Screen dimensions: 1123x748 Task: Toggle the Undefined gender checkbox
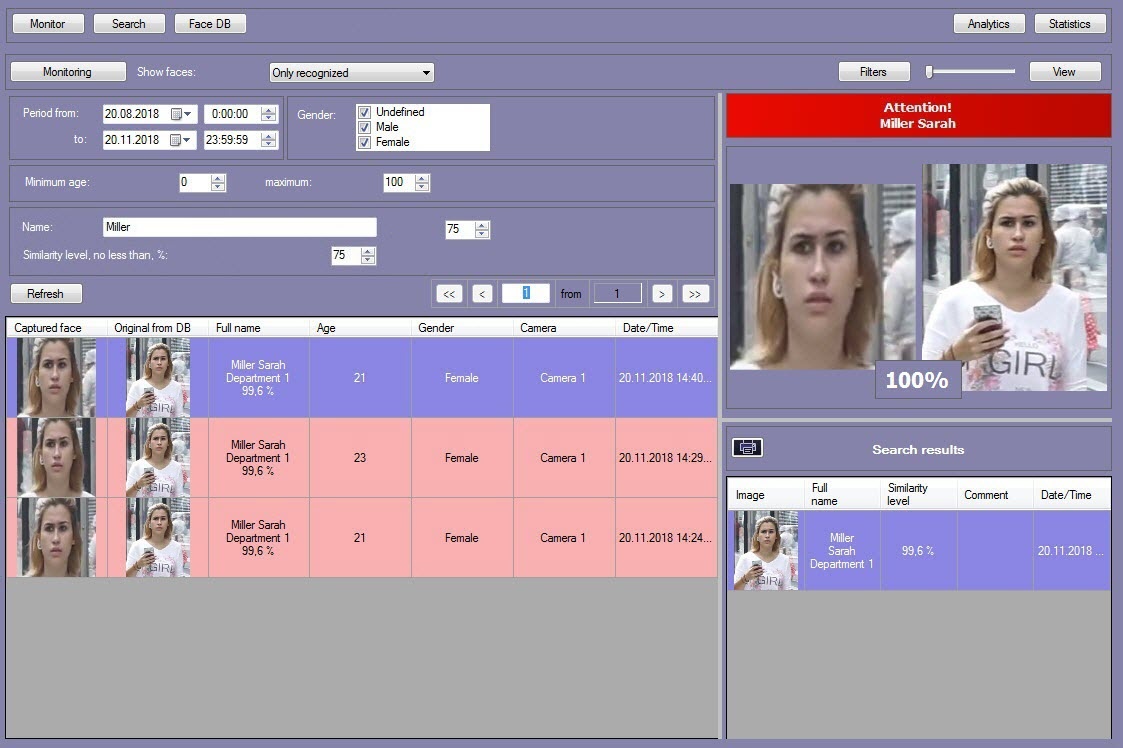pyautogui.click(x=365, y=112)
